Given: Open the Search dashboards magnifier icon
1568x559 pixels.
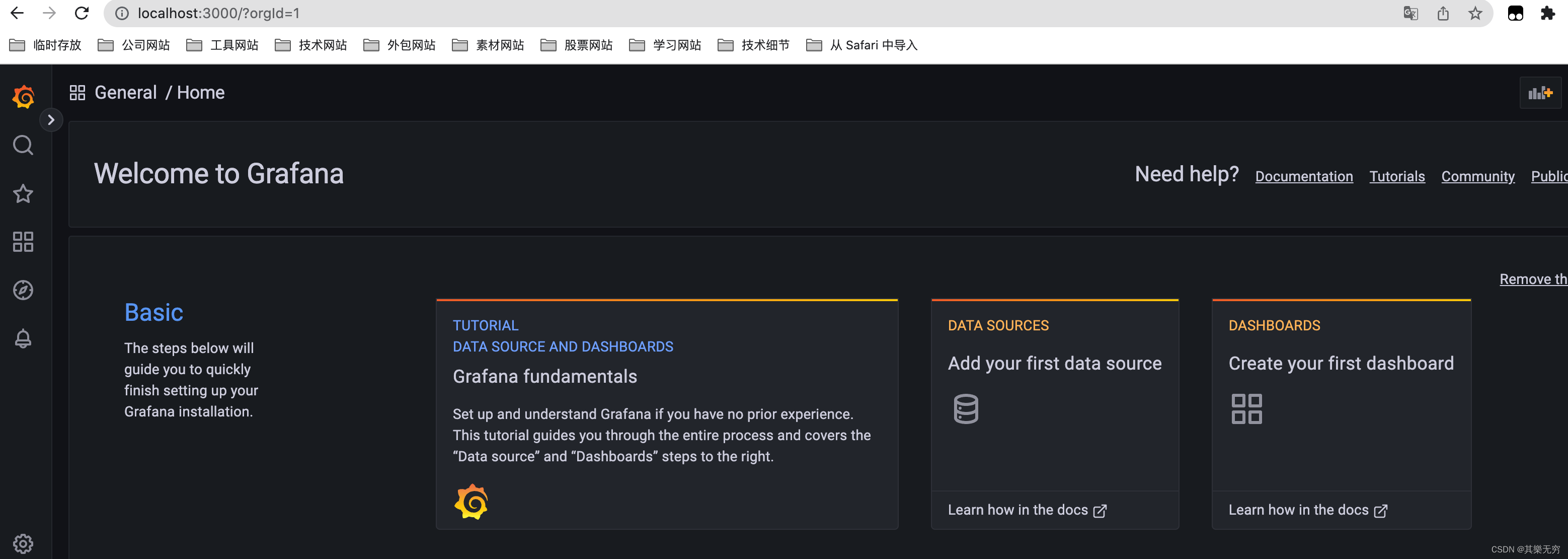Looking at the screenshot, I should 23,146.
